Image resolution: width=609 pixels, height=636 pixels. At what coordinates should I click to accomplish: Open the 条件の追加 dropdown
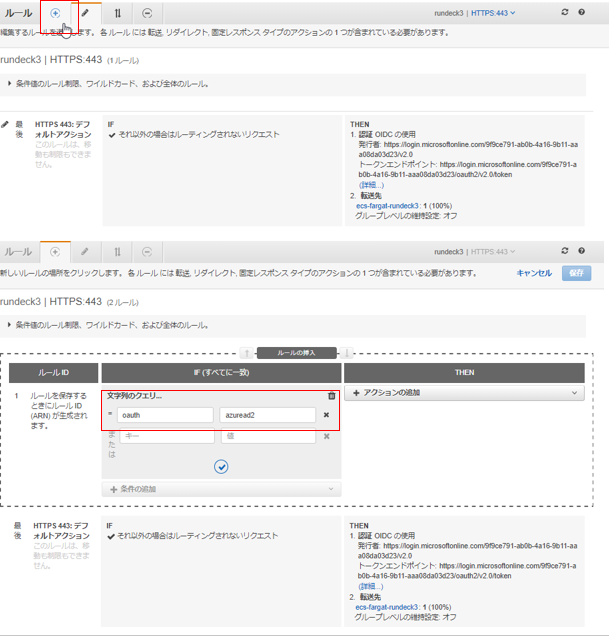(221, 489)
